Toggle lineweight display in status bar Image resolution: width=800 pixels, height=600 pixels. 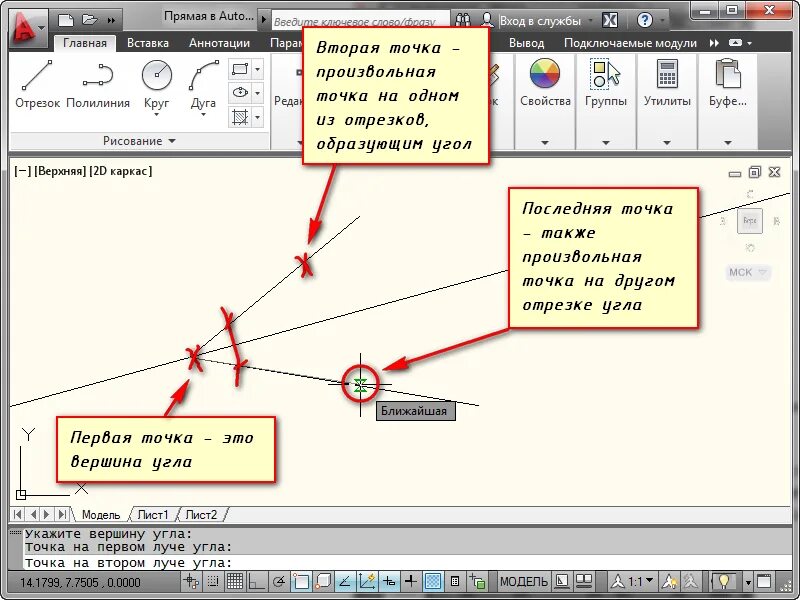click(x=411, y=582)
